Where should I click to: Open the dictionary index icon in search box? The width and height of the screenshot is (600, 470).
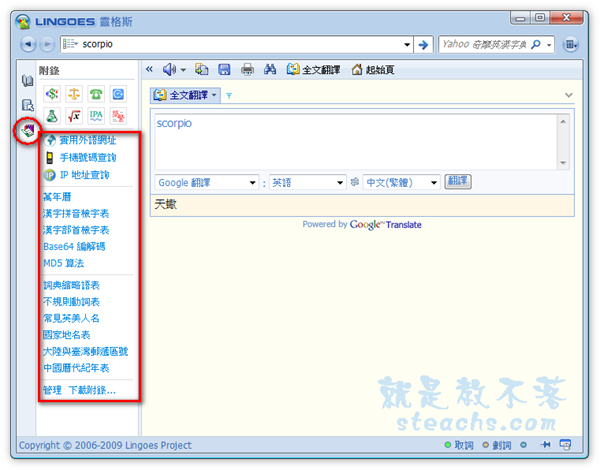tap(70, 44)
